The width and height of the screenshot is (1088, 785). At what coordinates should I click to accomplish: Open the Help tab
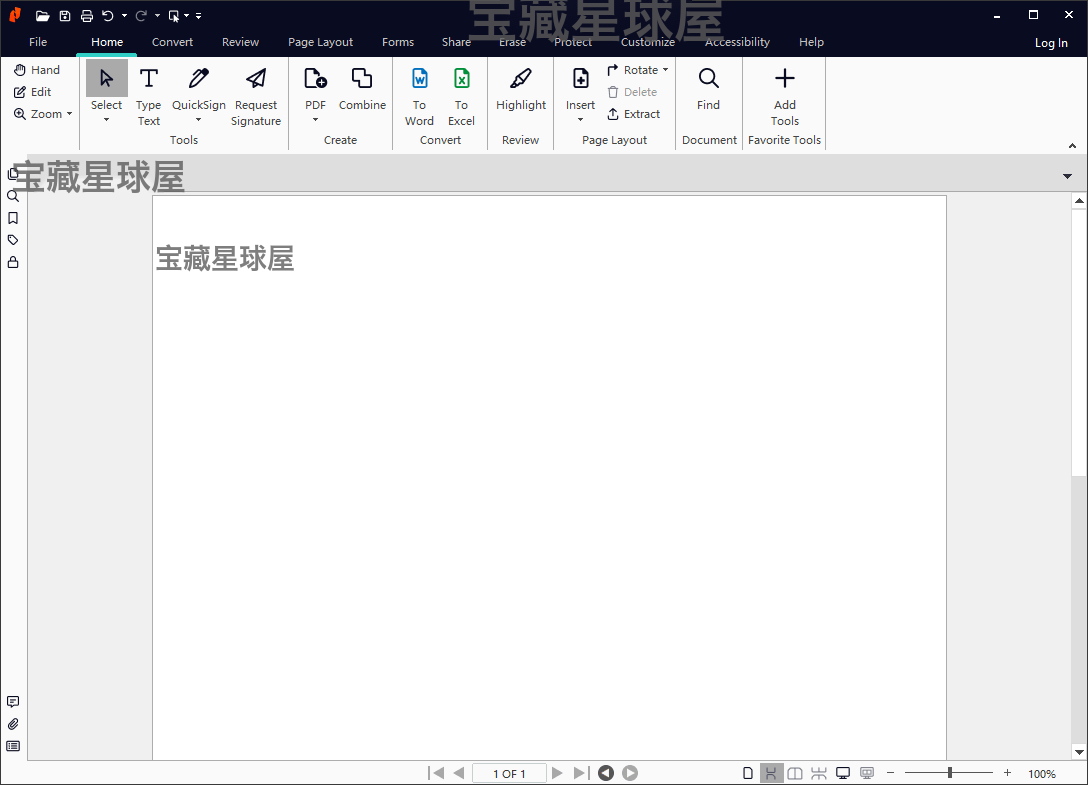[x=811, y=42]
